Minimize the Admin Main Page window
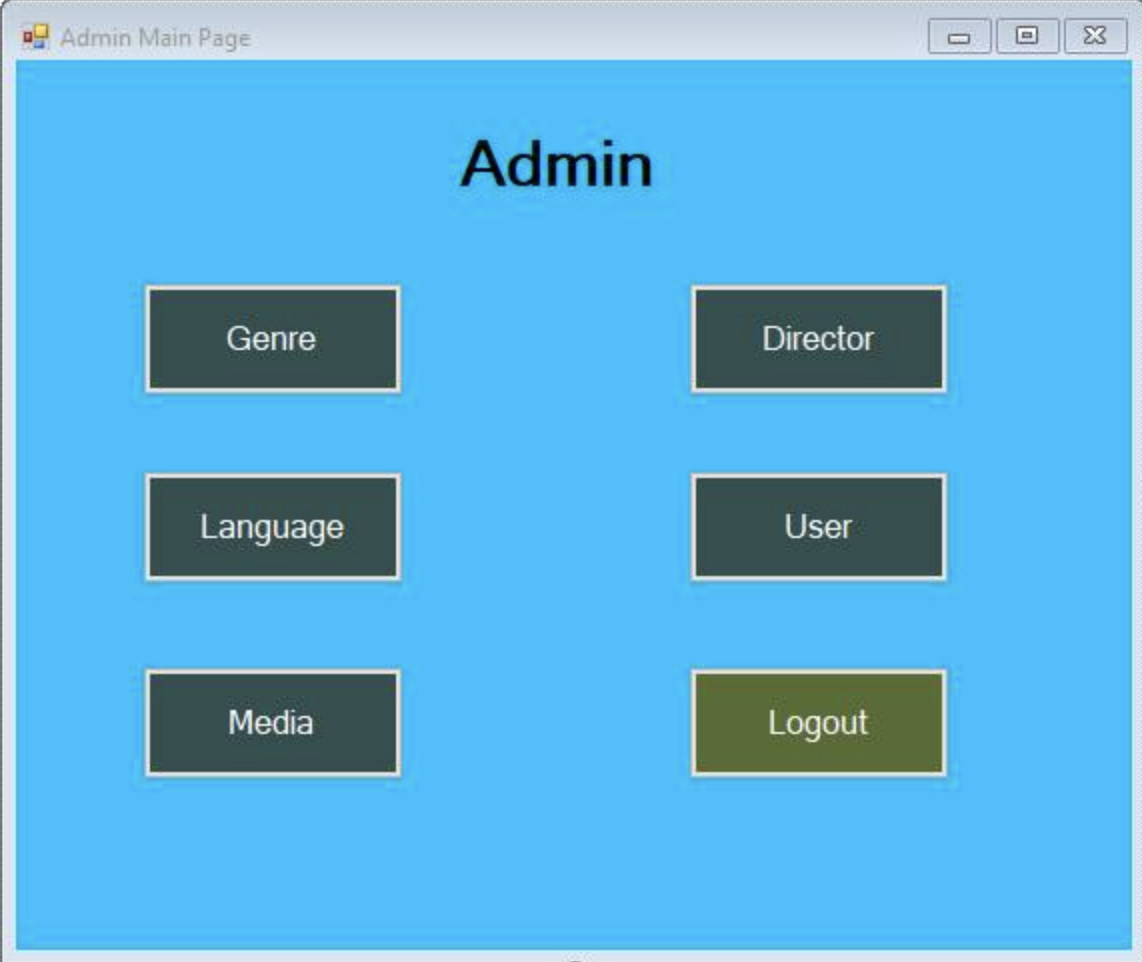Image resolution: width=1142 pixels, height=962 pixels. tap(959, 37)
